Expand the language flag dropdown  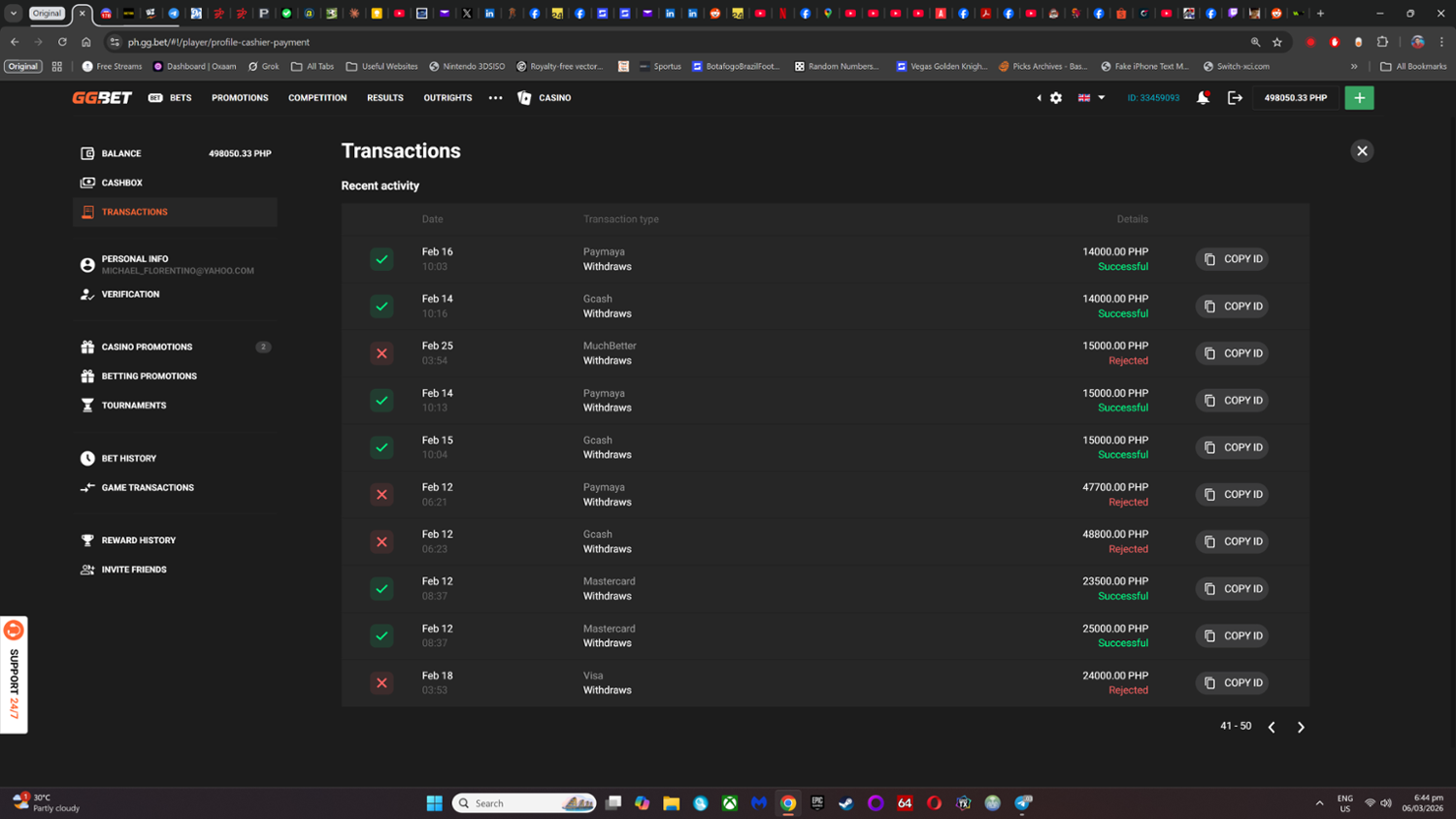tap(1091, 98)
